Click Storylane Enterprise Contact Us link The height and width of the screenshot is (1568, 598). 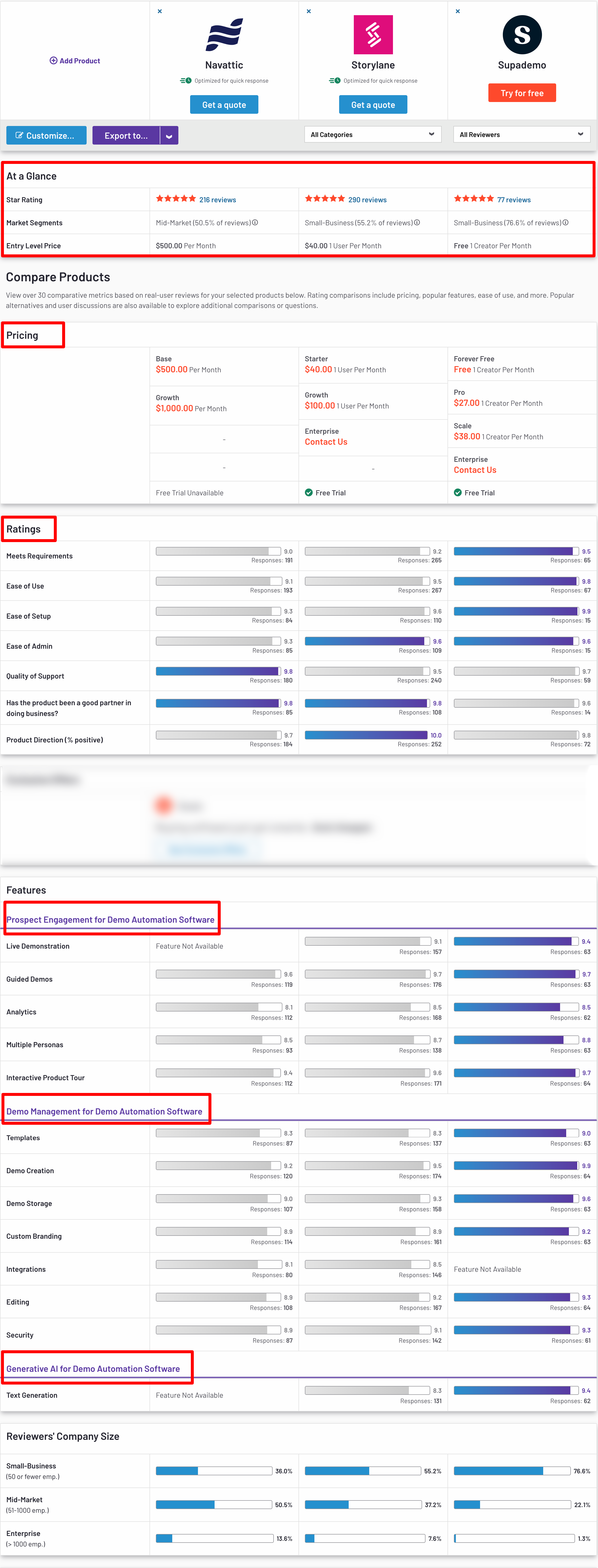[326, 442]
